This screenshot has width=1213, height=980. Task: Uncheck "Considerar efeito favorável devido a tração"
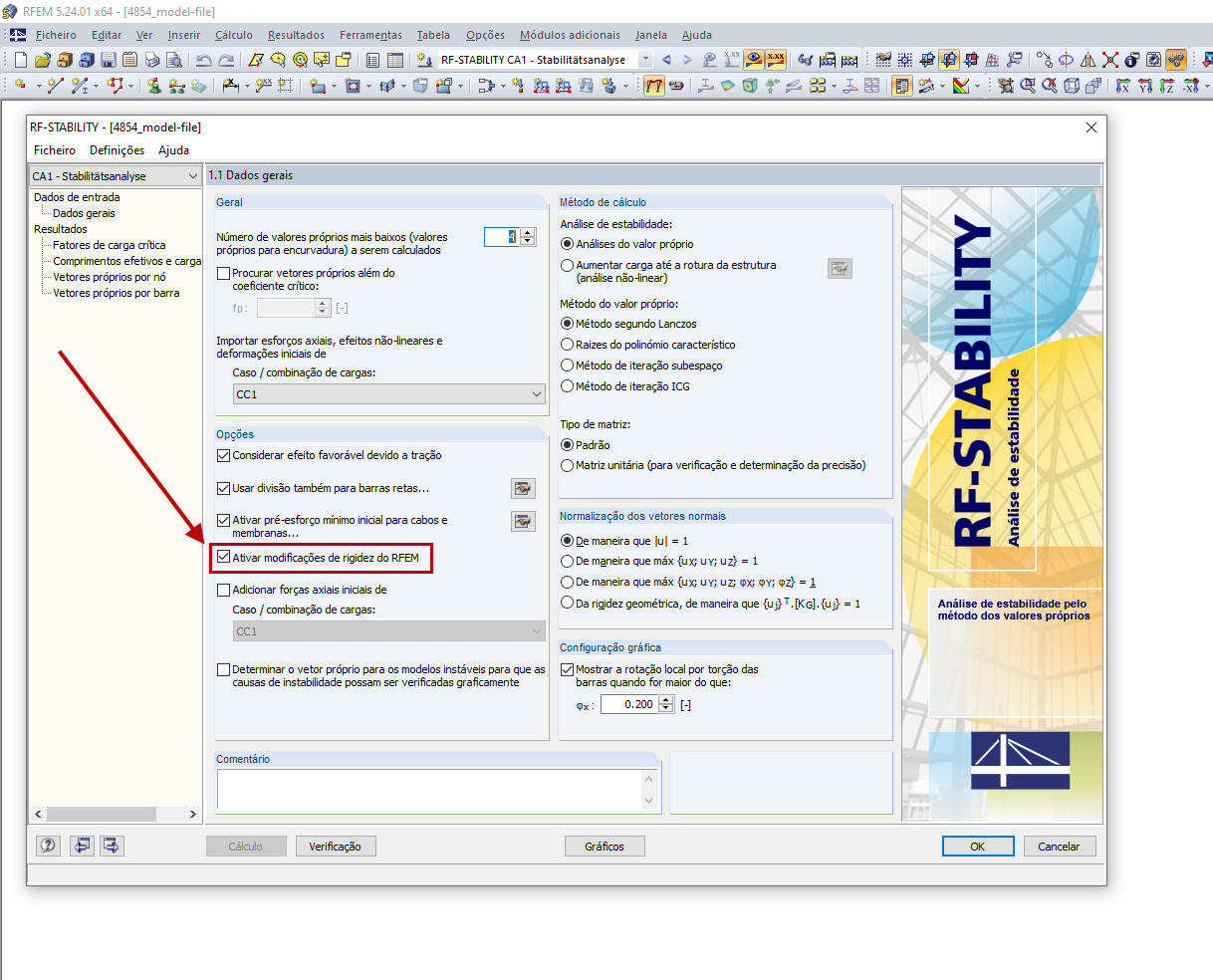[223, 456]
